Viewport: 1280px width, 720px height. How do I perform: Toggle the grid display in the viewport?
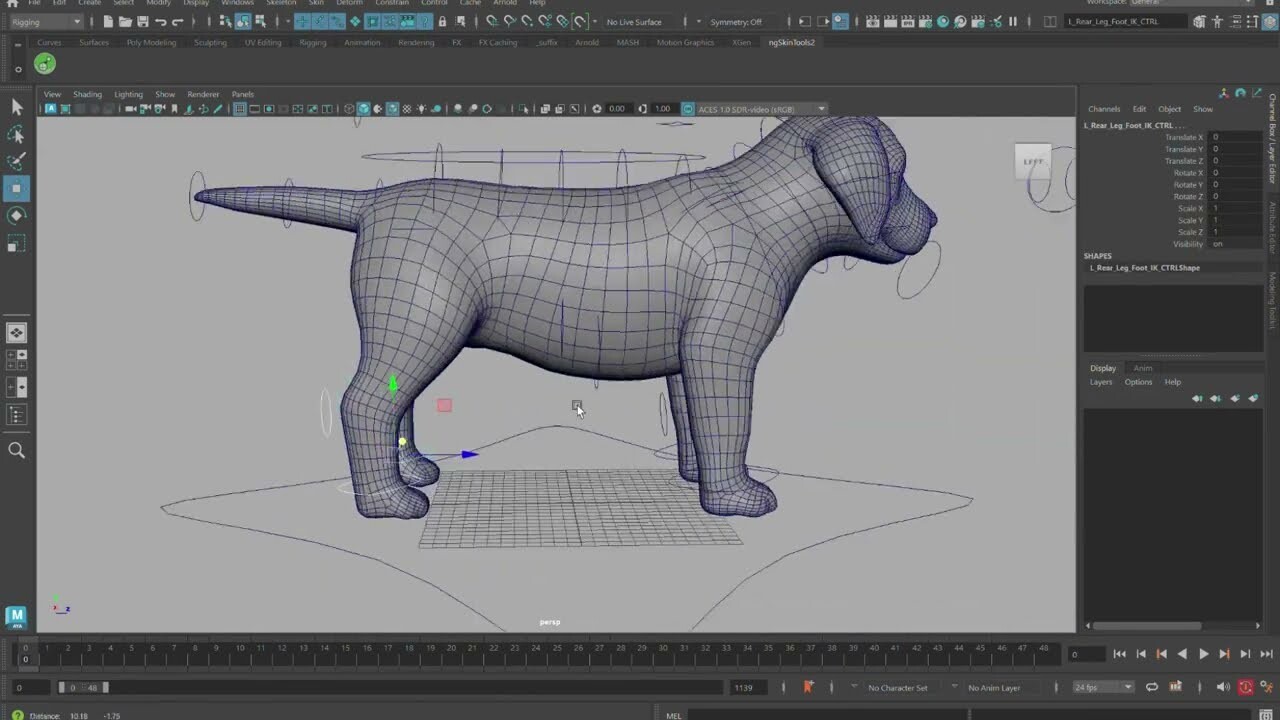point(240,108)
